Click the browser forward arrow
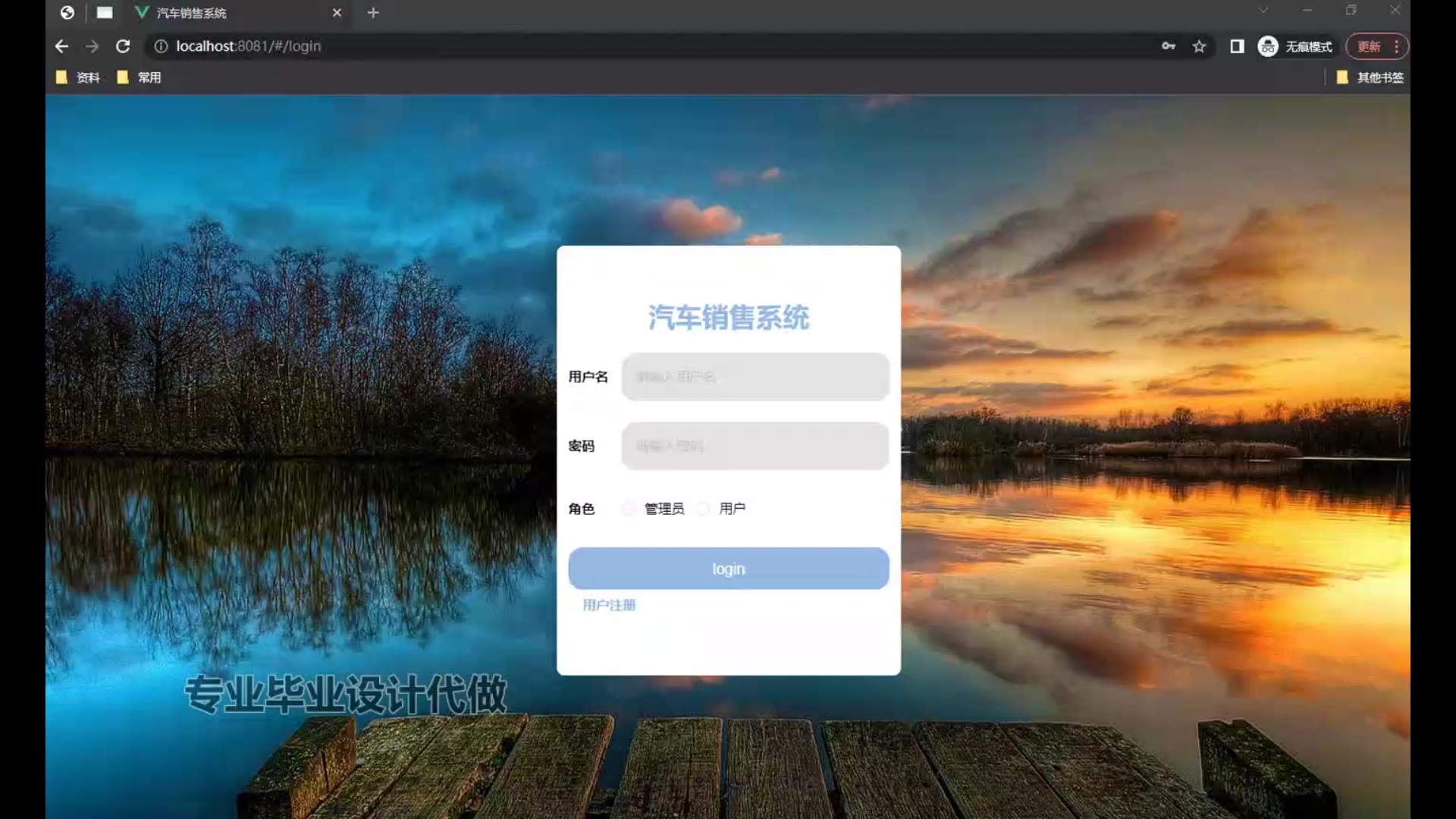1456x819 pixels. pos(92,46)
